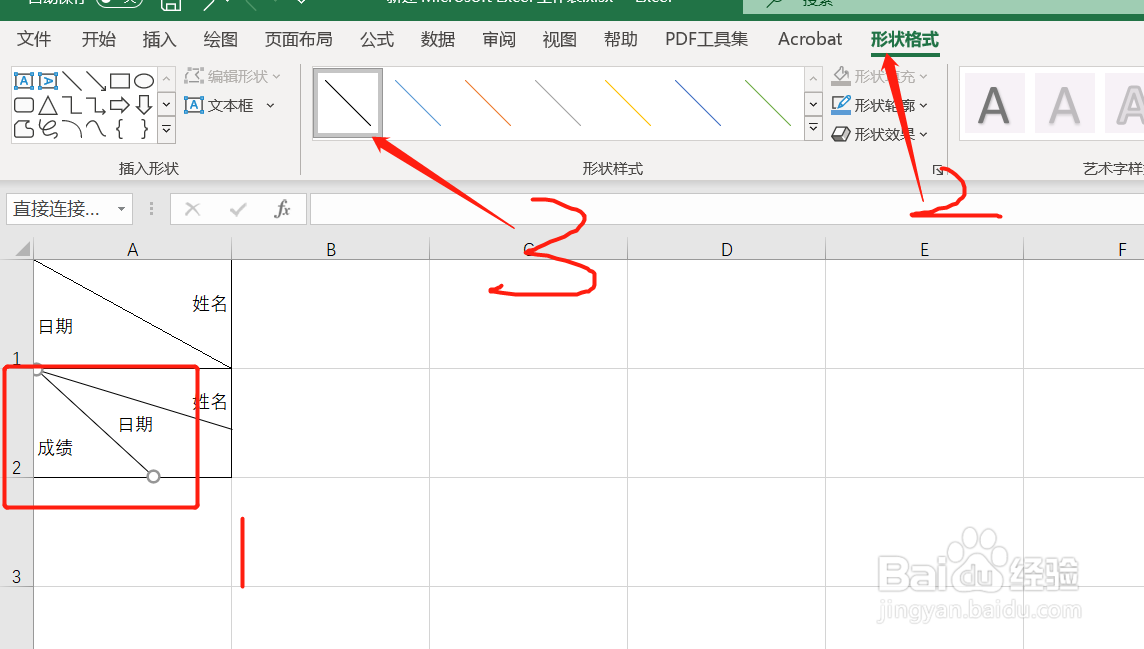The width and height of the screenshot is (1144, 649).
Task: Click the 形状填充 paint bucket icon
Action: [840, 76]
